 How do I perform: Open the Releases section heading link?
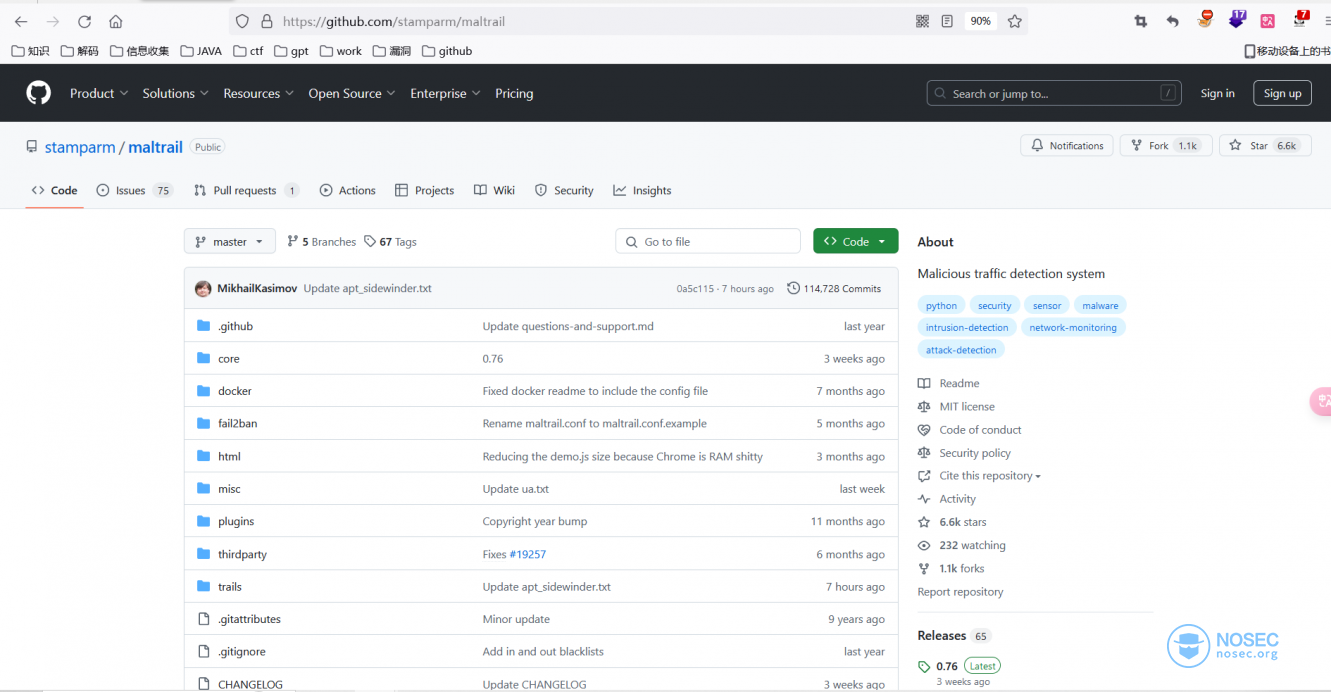point(941,635)
